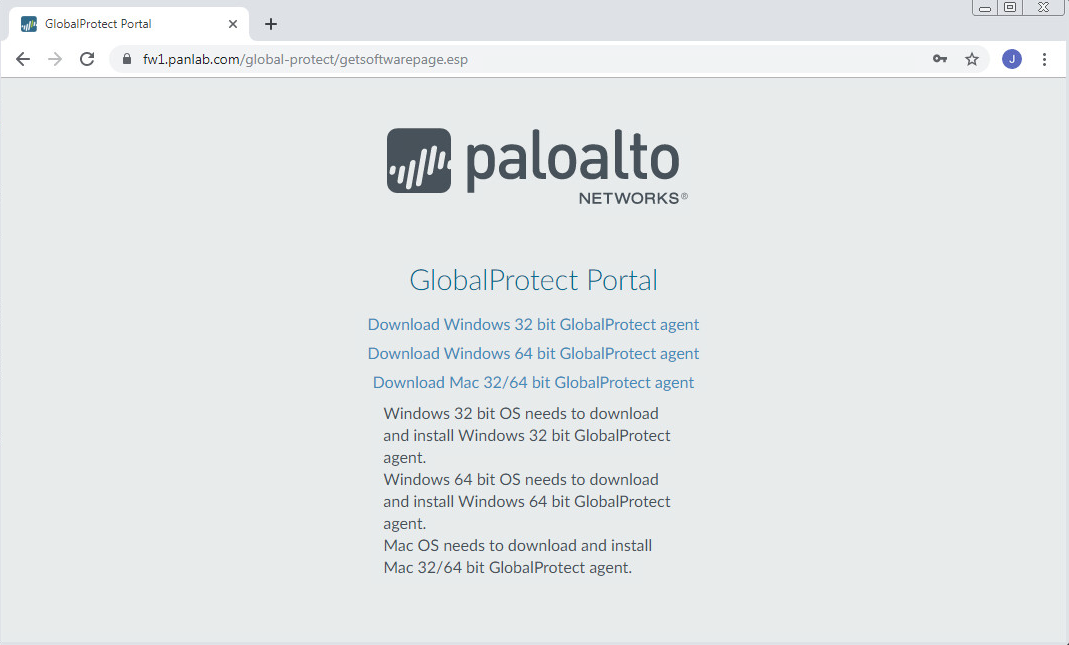Click the browser back navigation arrow
The image size is (1069, 645).
point(22,59)
